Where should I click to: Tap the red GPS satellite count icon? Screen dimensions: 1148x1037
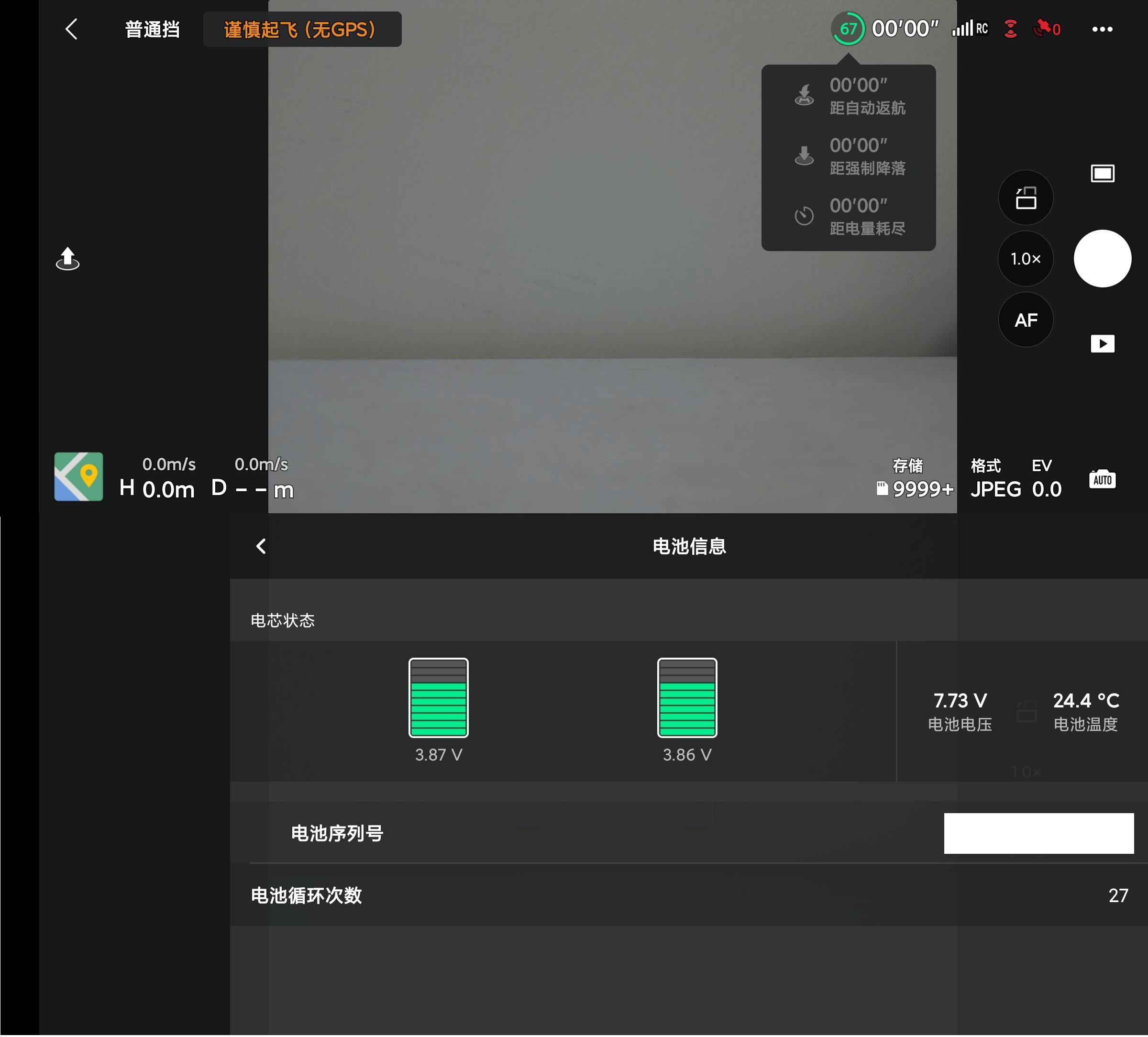click(x=1047, y=29)
